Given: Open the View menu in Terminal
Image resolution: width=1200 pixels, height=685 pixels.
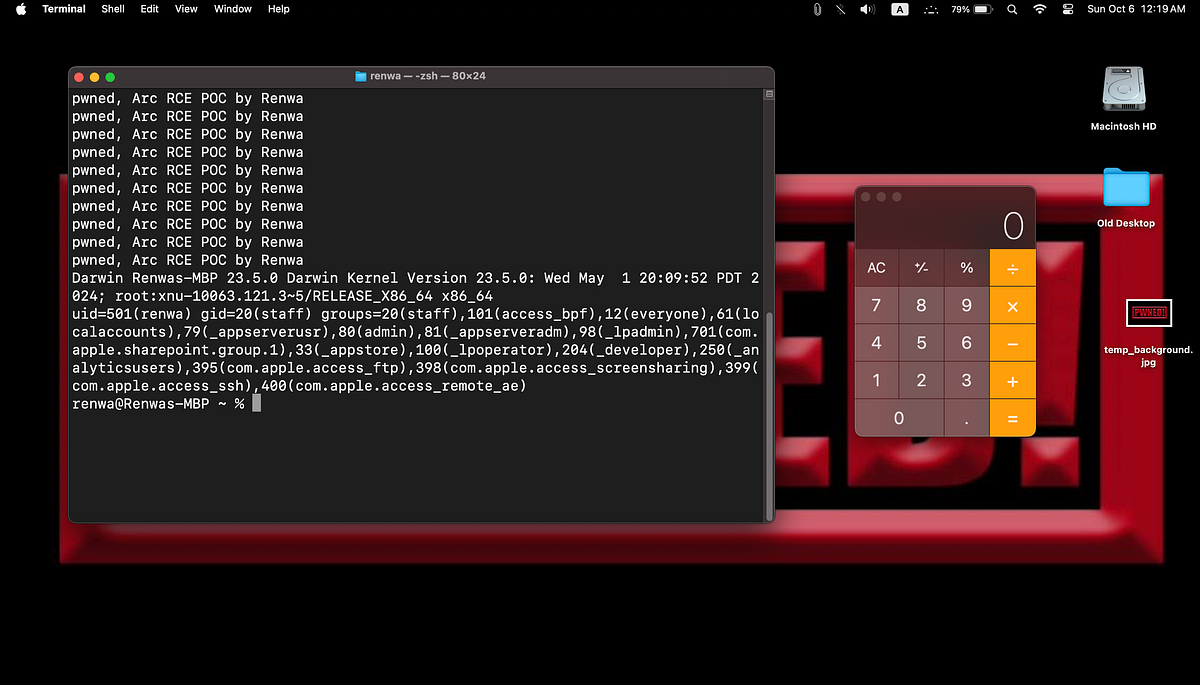Looking at the screenshot, I should point(186,9).
